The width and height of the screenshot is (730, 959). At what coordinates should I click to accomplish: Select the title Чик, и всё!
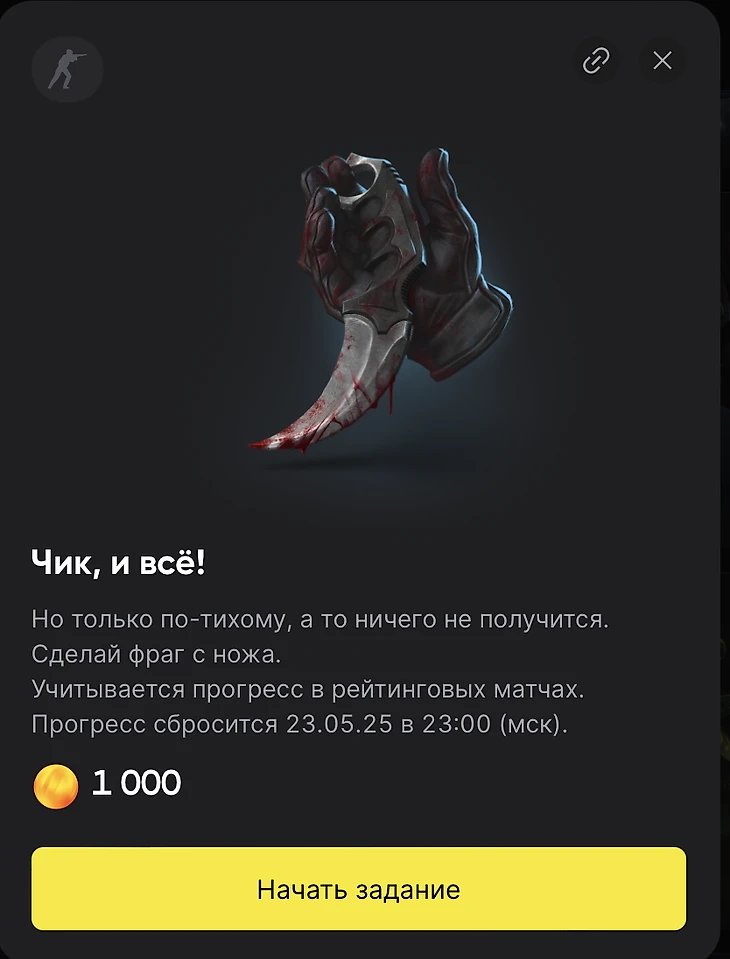[118, 563]
